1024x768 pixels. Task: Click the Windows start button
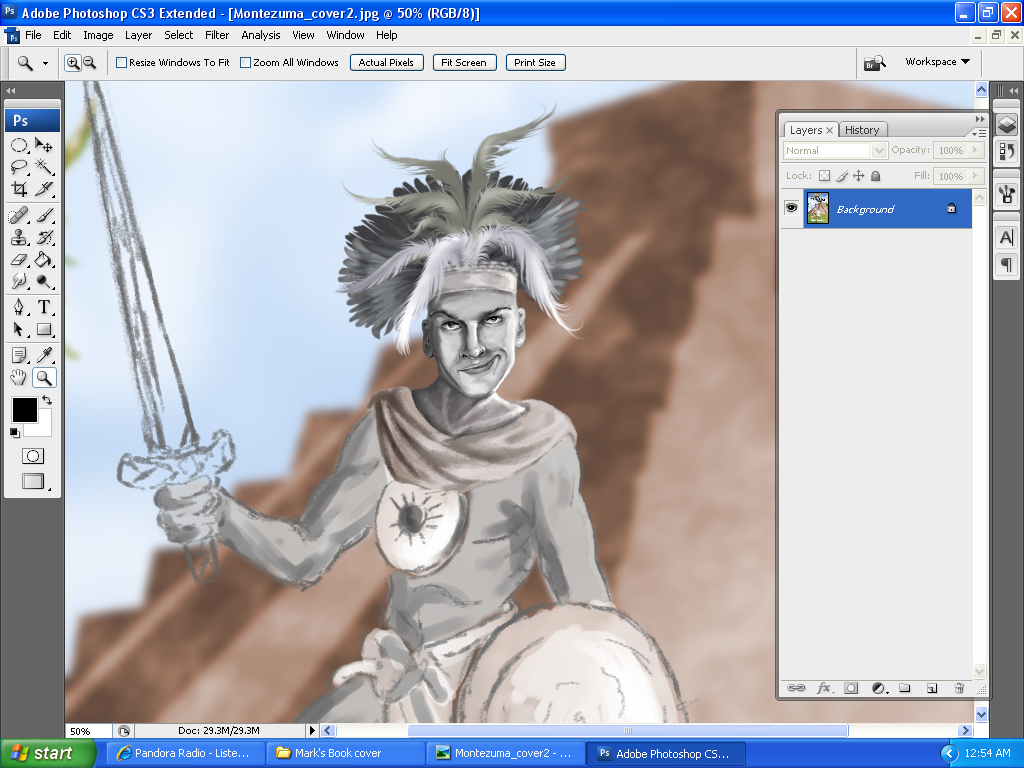[47, 754]
